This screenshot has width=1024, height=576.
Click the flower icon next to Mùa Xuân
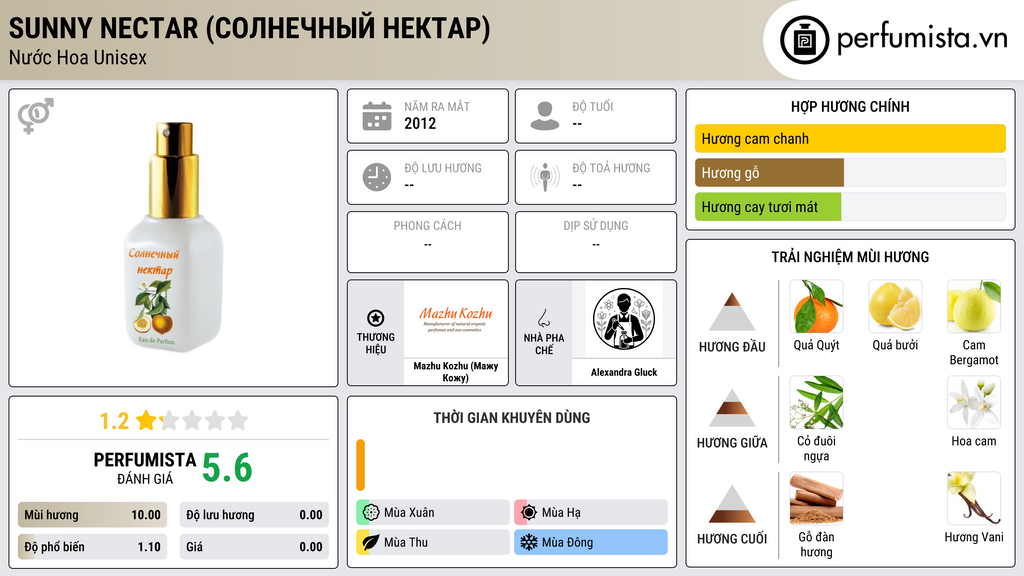[x=371, y=513]
